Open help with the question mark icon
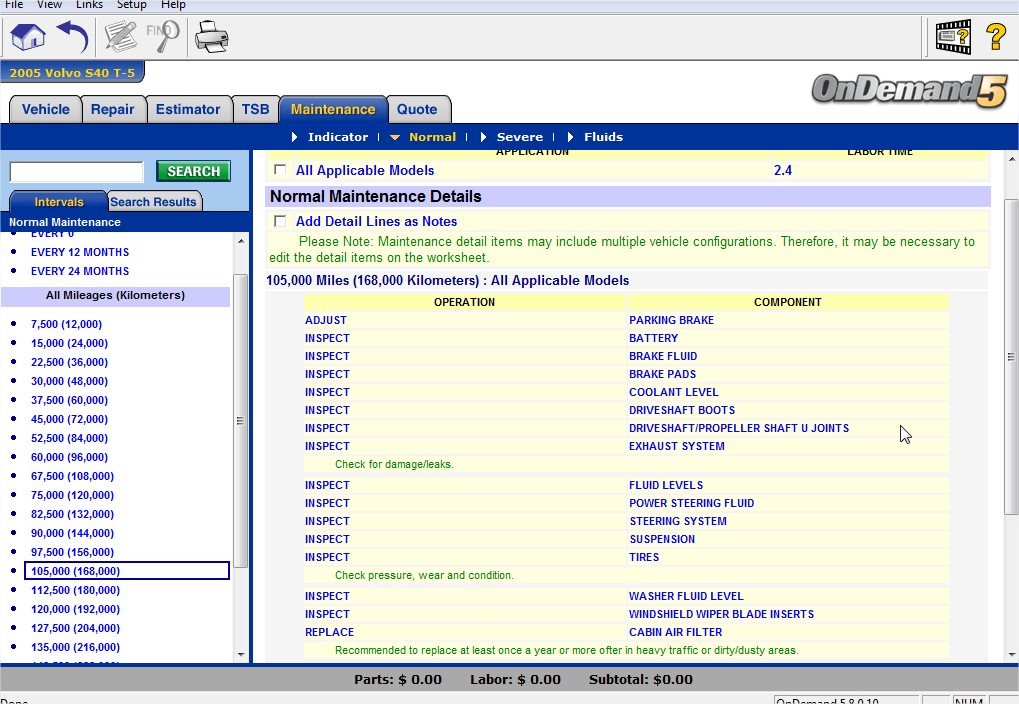The image size is (1019, 704). tap(996, 36)
